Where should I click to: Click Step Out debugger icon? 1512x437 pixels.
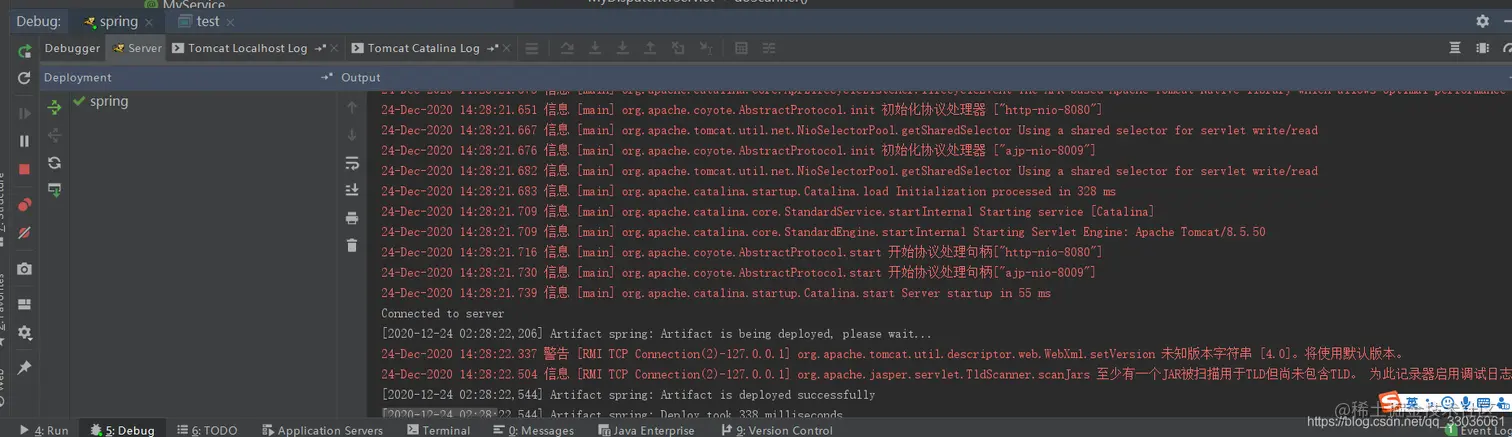pyautogui.click(x=650, y=48)
